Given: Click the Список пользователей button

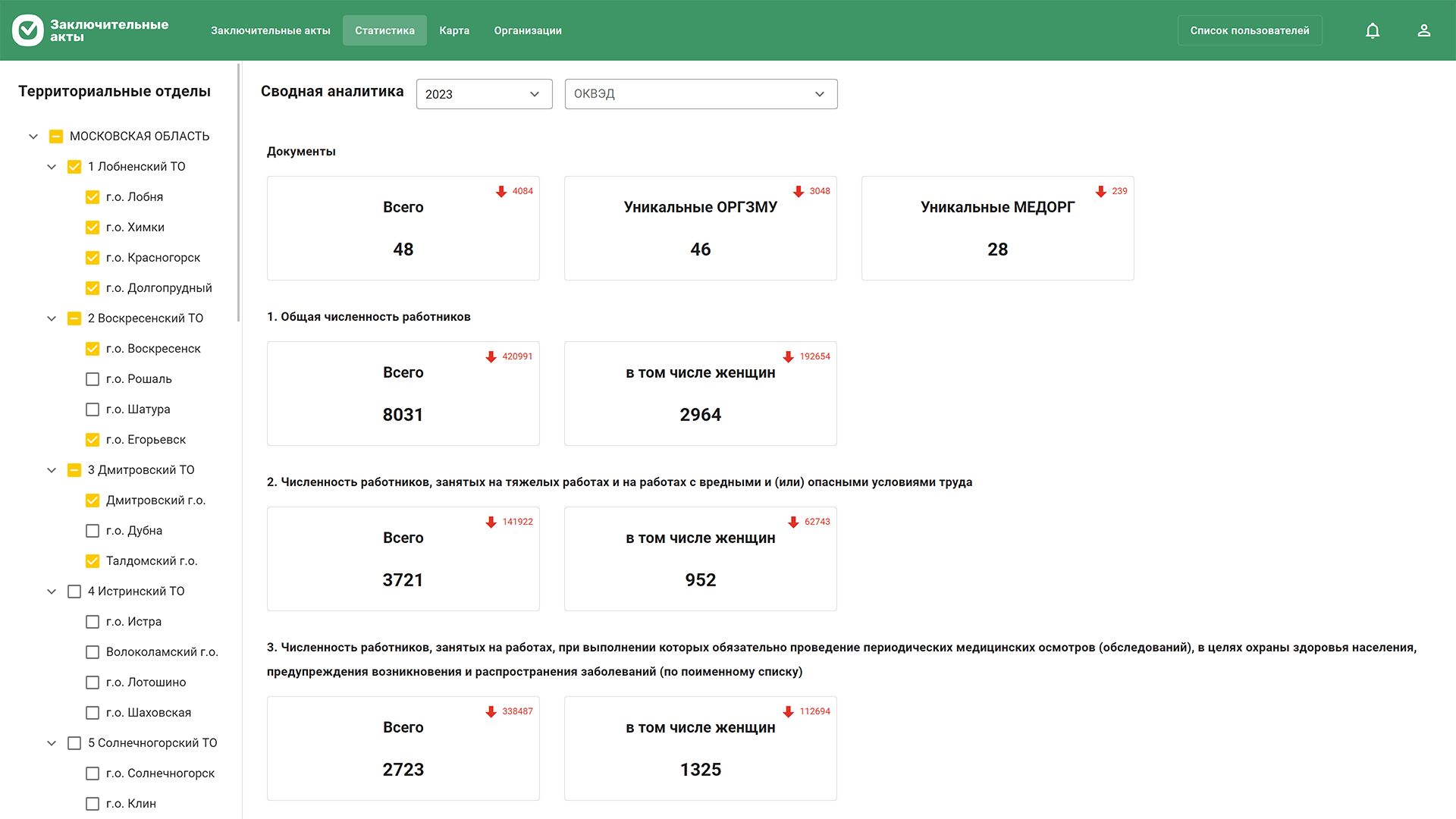Looking at the screenshot, I should click(1250, 30).
